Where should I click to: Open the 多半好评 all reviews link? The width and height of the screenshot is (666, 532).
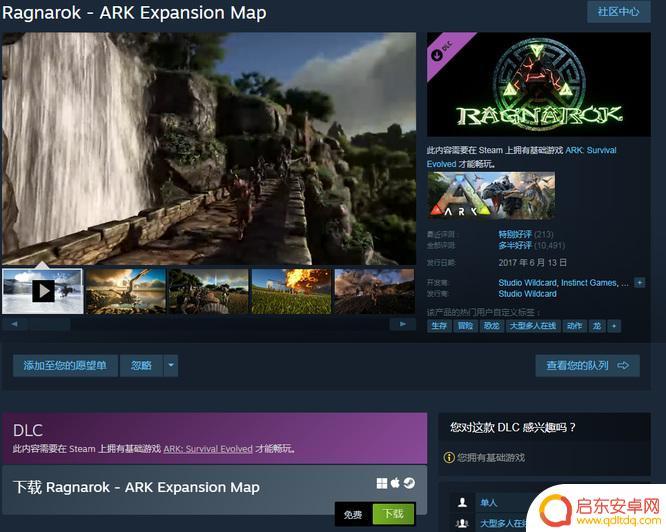[515, 245]
